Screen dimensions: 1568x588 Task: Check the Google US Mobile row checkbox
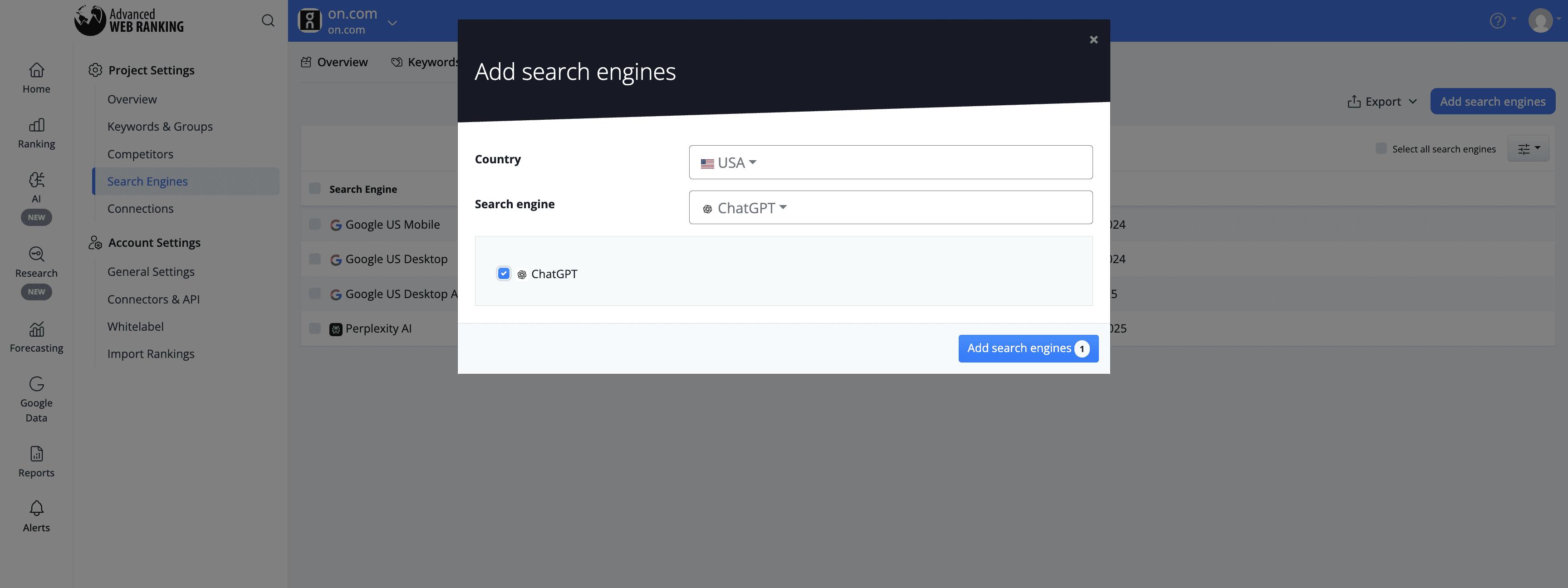[x=315, y=224]
